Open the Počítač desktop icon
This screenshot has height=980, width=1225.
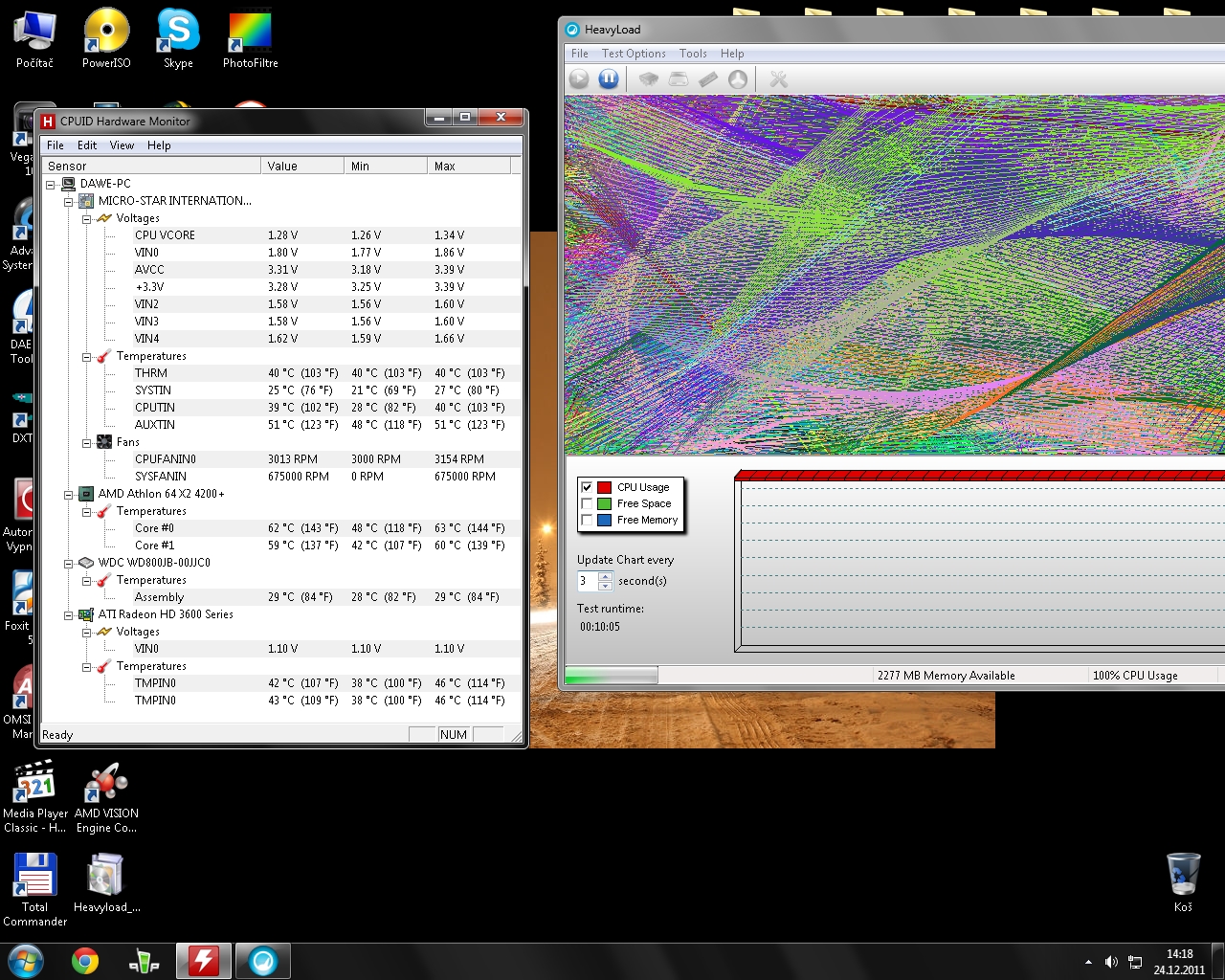click(x=34, y=39)
